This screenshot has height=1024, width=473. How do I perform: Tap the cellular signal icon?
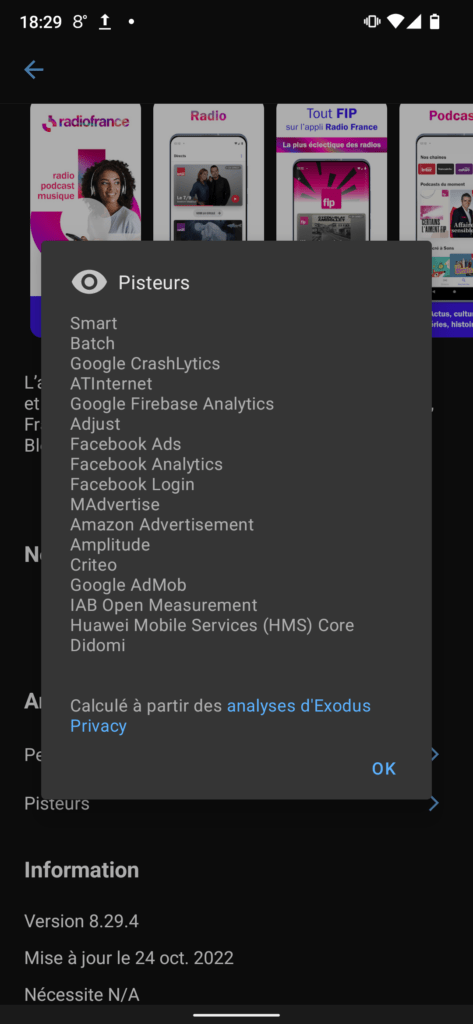[x=414, y=22]
